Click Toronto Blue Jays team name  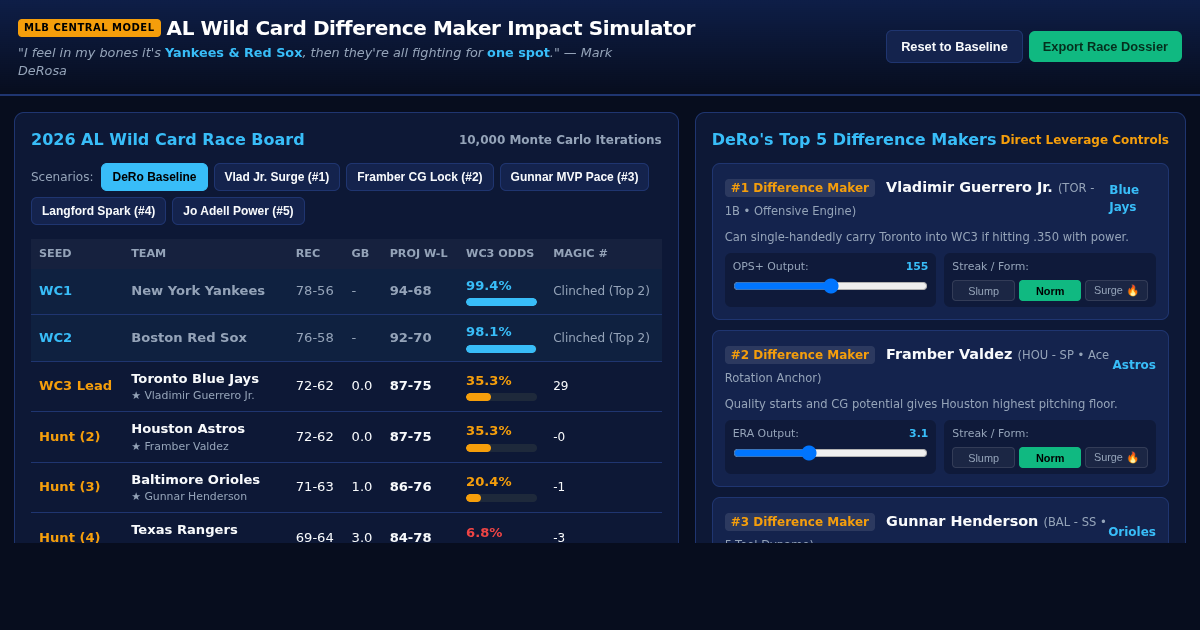click(x=195, y=378)
